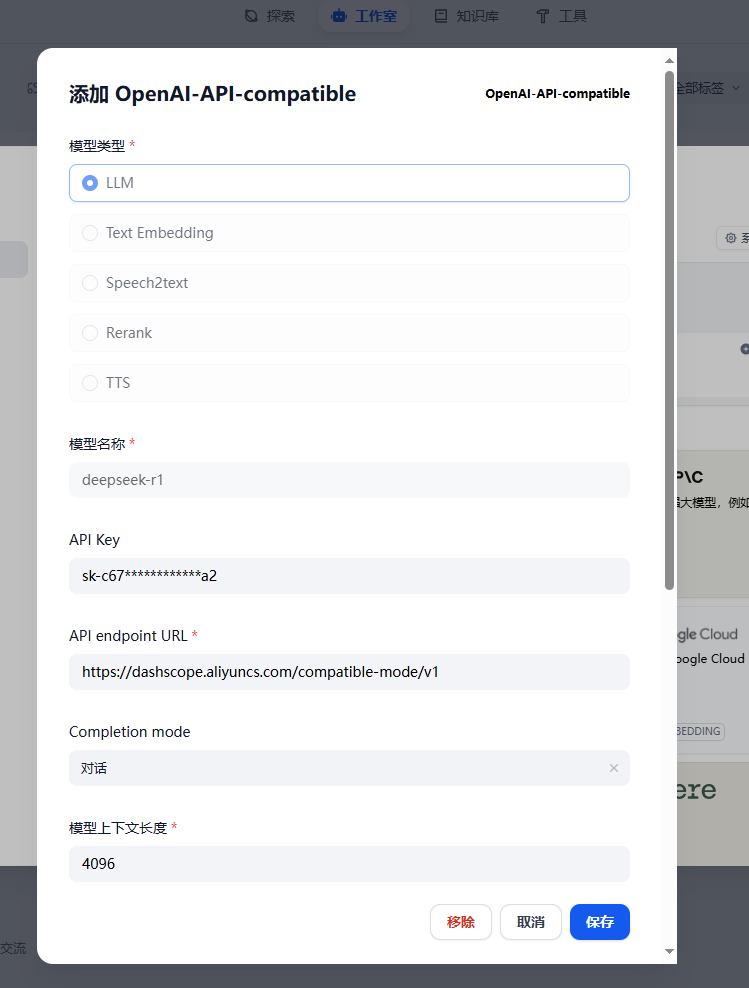Open the Completion mode dropdown showing 对话
Image resolution: width=749 pixels, height=988 pixels.
[x=340, y=768]
